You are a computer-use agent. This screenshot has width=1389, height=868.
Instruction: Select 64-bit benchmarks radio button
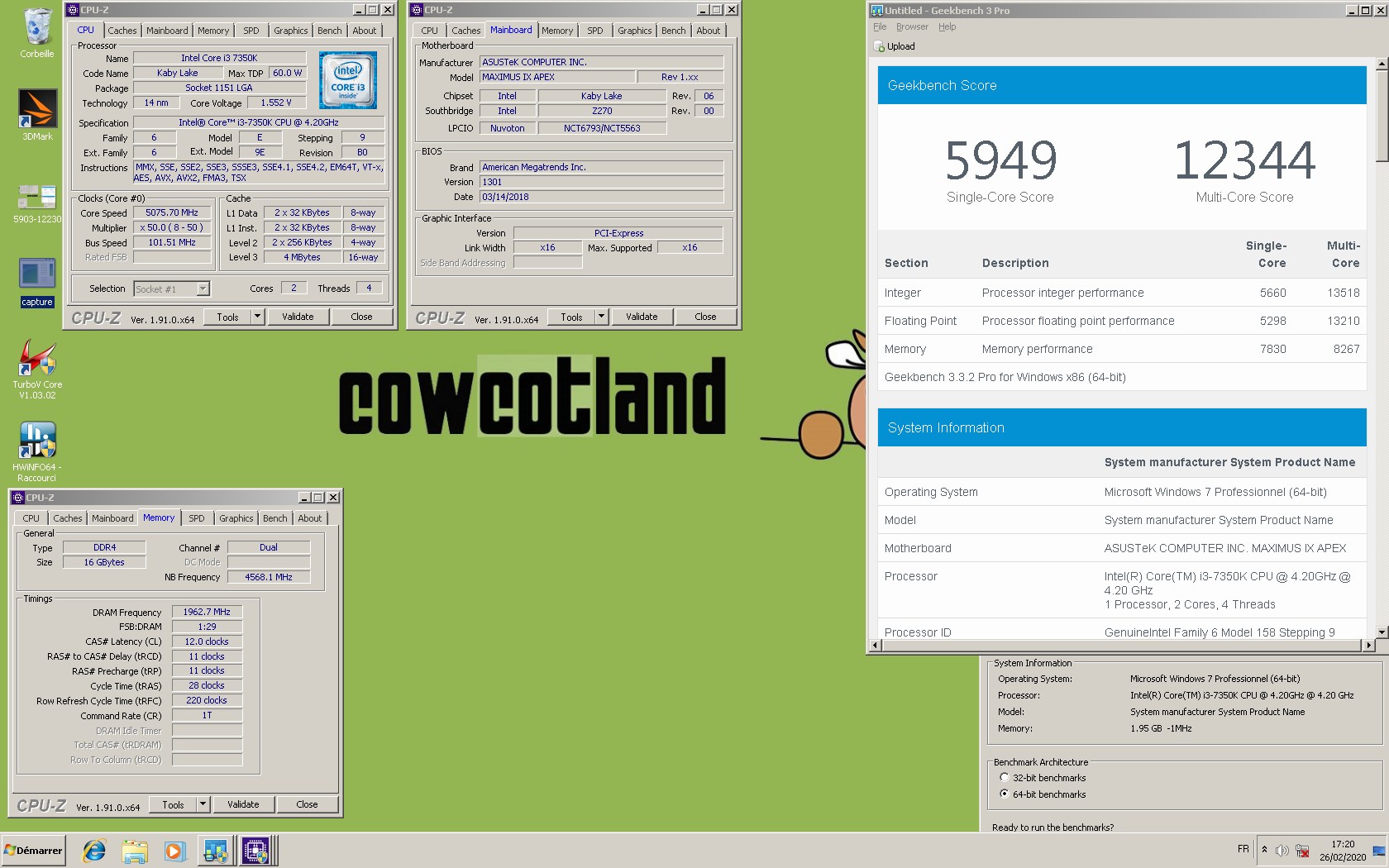(1004, 794)
